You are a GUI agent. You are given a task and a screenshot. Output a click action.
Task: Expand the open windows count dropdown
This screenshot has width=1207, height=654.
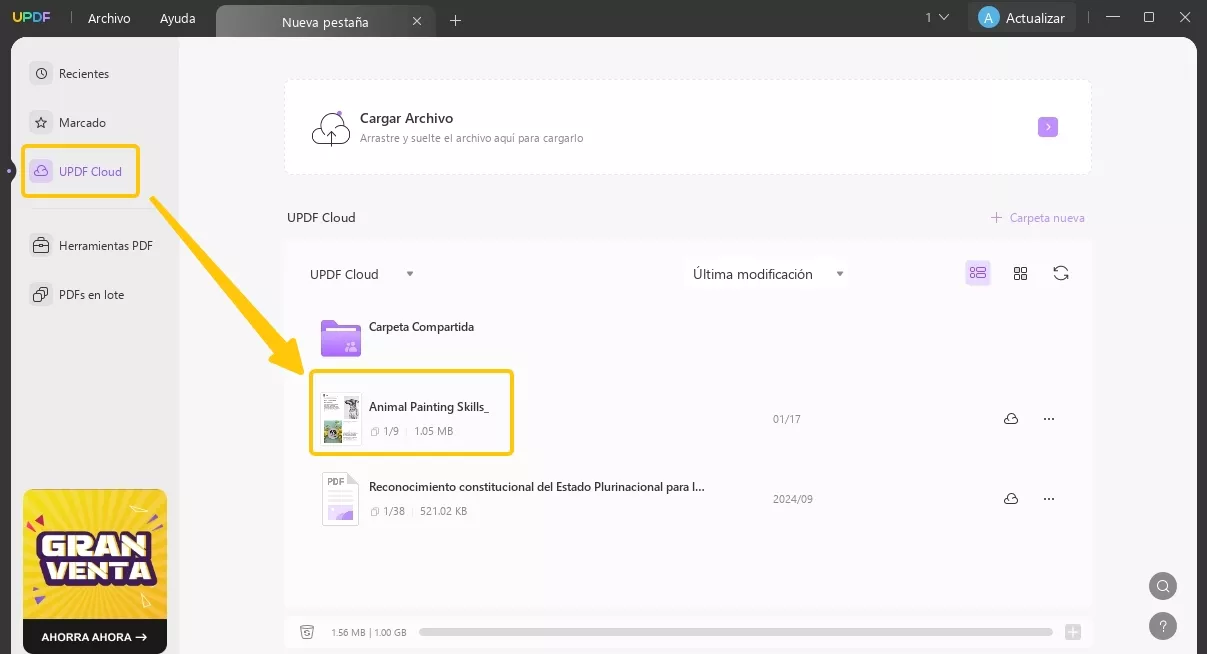(937, 17)
